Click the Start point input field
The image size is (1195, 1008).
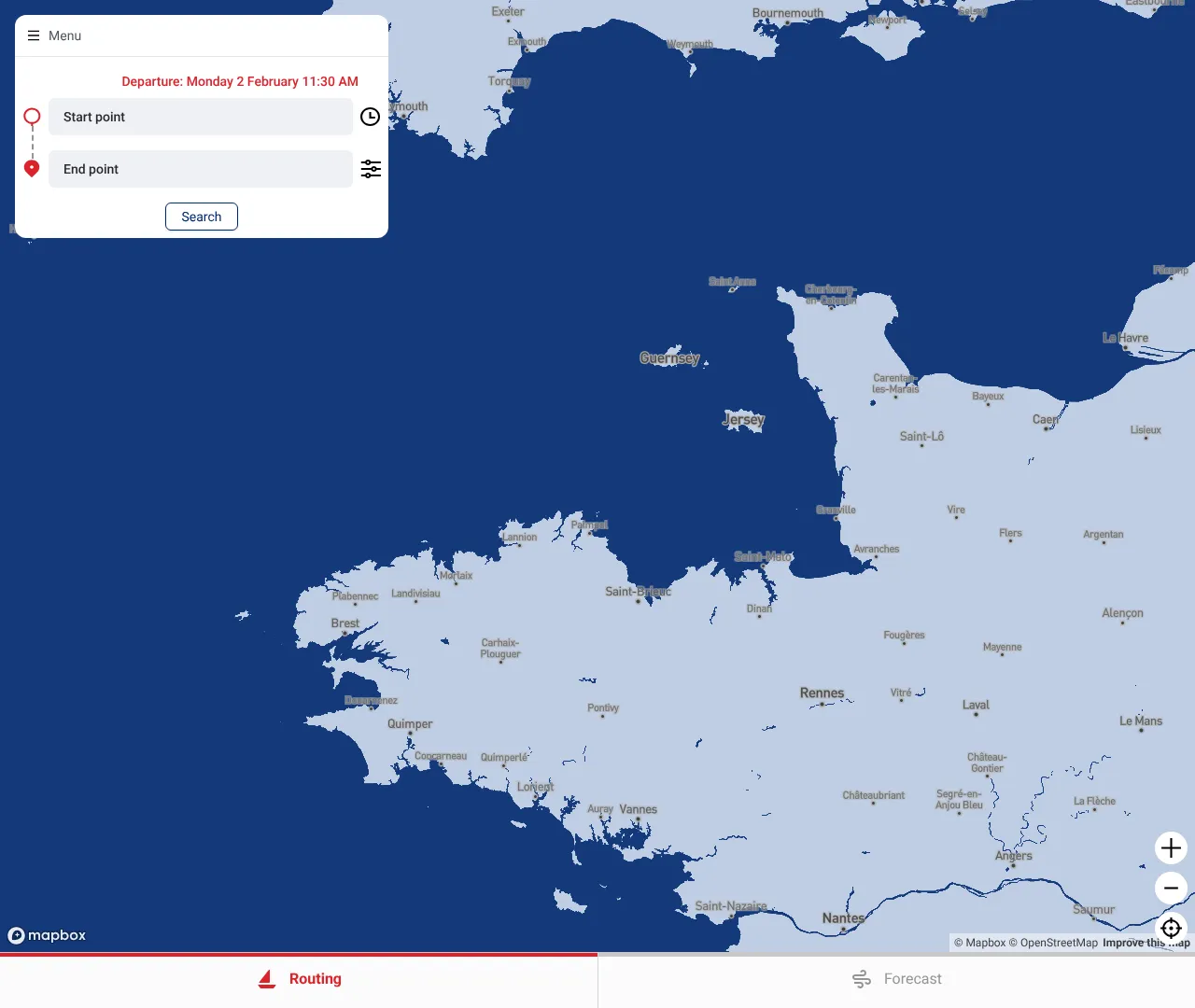[x=200, y=117]
